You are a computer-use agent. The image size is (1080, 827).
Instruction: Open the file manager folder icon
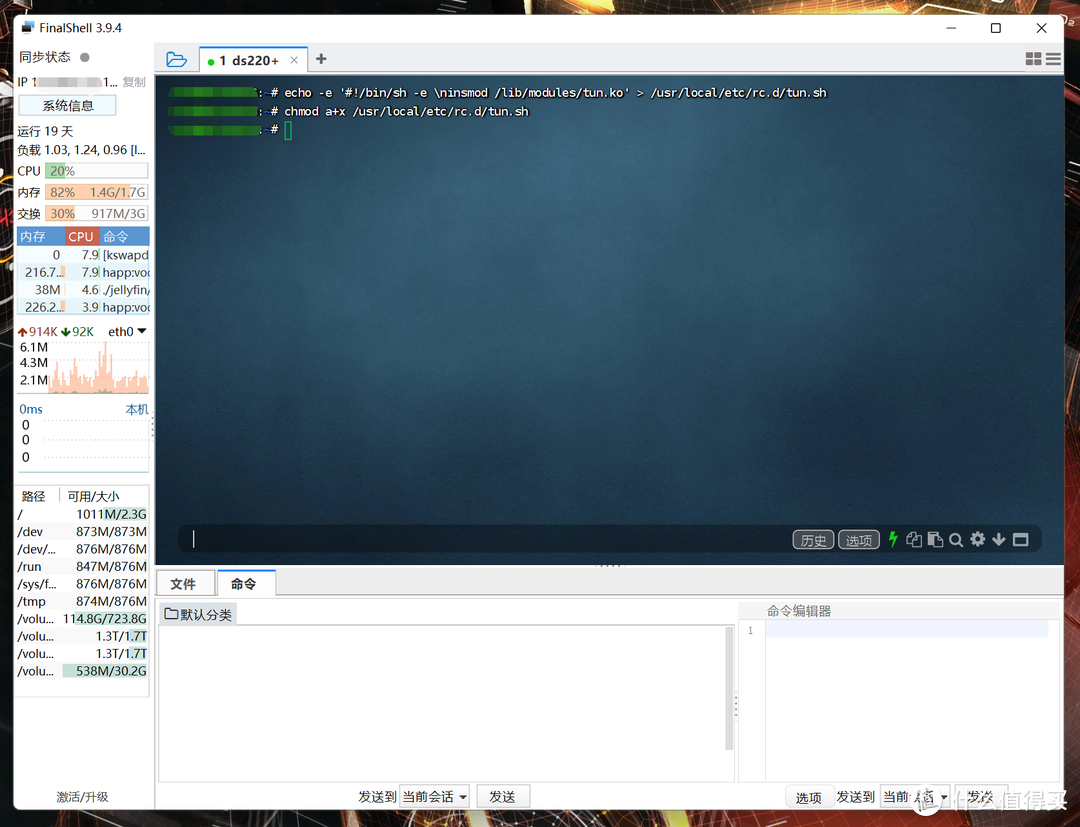(178, 59)
